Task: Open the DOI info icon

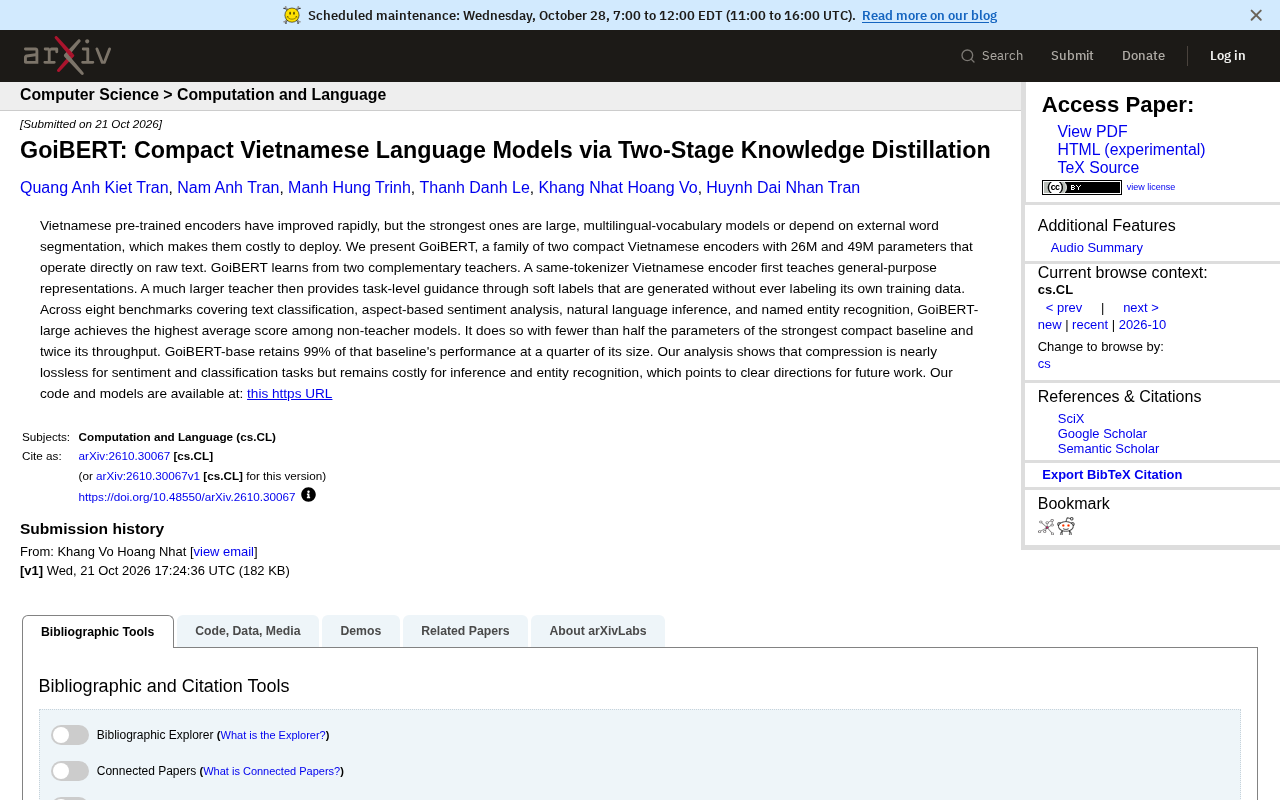Action: pyautogui.click(x=308, y=494)
